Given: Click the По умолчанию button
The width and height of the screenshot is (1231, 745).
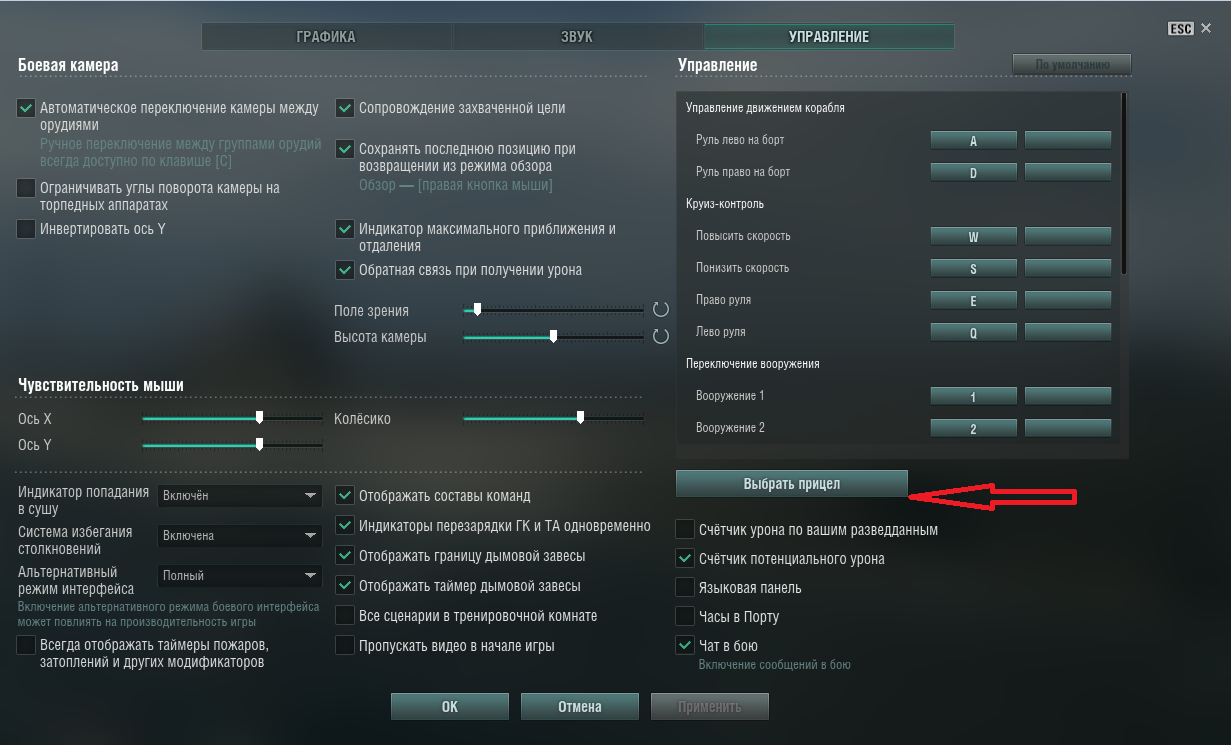Looking at the screenshot, I should 1072,65.
